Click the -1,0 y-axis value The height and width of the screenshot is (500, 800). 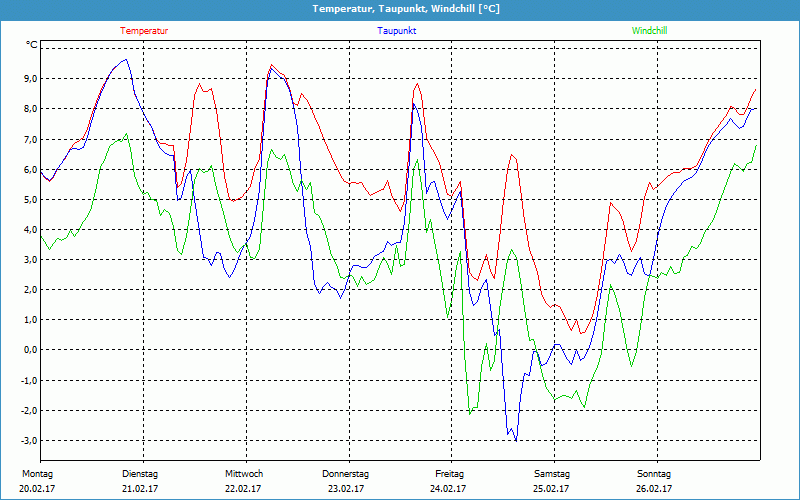30,381
